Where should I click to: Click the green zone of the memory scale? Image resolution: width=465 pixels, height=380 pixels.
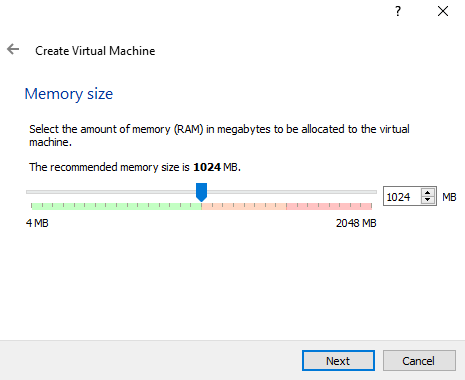116,206
